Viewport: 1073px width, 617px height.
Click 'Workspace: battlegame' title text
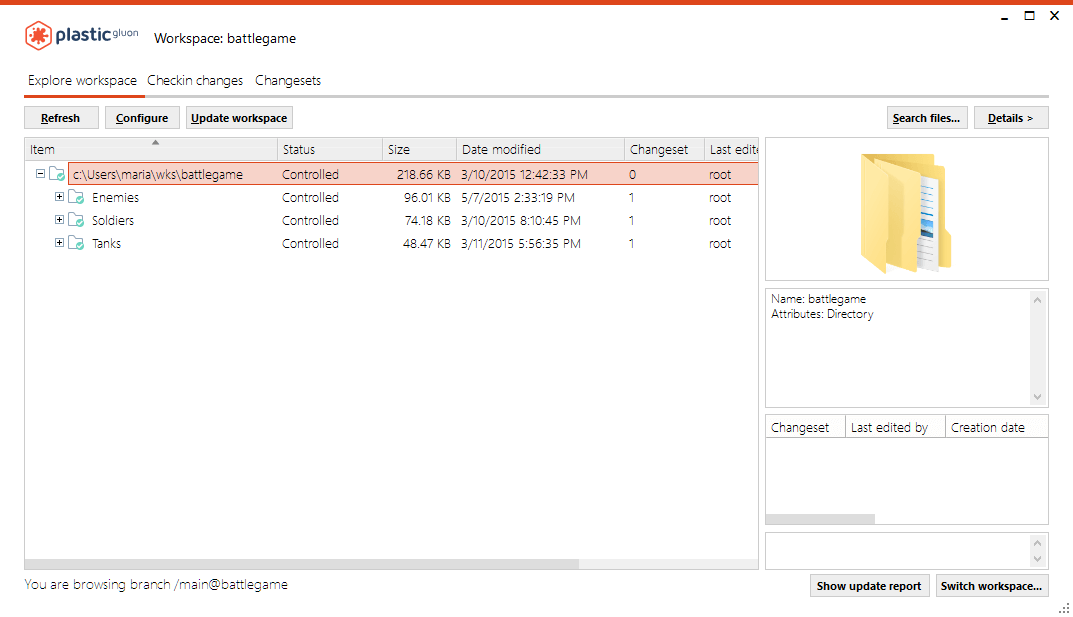[x=225, y=38]
